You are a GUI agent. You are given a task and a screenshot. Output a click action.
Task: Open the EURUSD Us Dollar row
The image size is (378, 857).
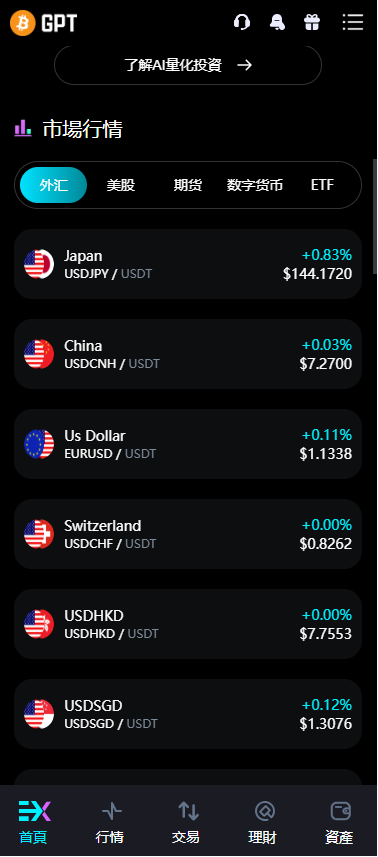pos(188,444)
